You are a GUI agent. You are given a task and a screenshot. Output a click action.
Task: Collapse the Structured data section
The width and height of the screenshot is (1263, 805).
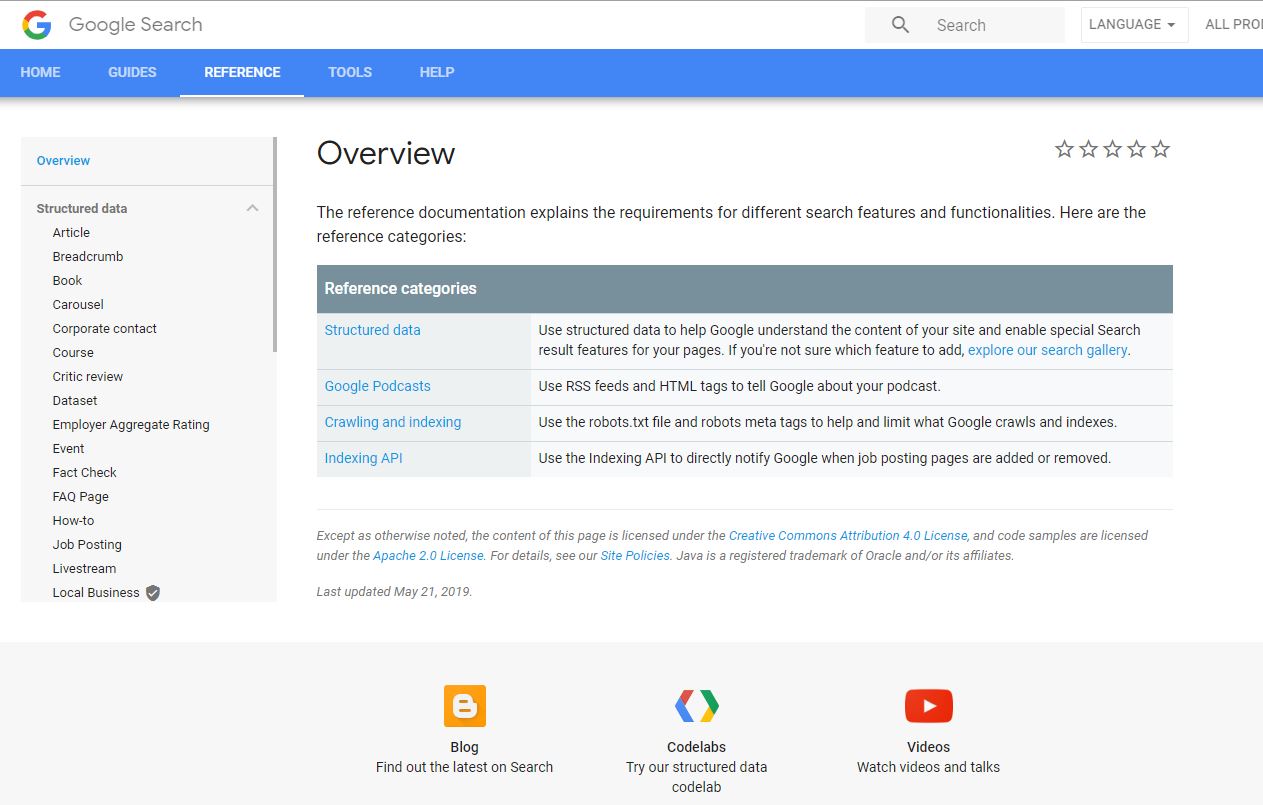point(252,208)
